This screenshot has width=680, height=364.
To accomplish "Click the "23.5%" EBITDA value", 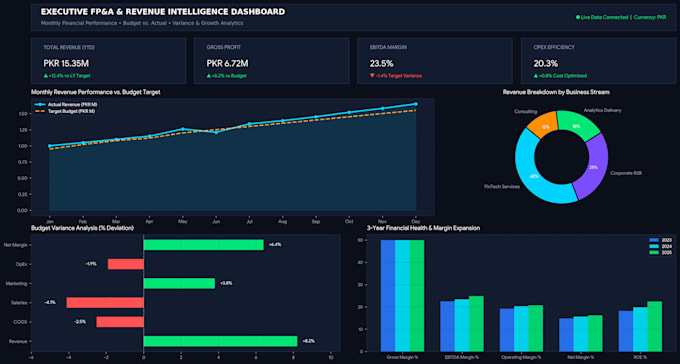I will point(382,63).
